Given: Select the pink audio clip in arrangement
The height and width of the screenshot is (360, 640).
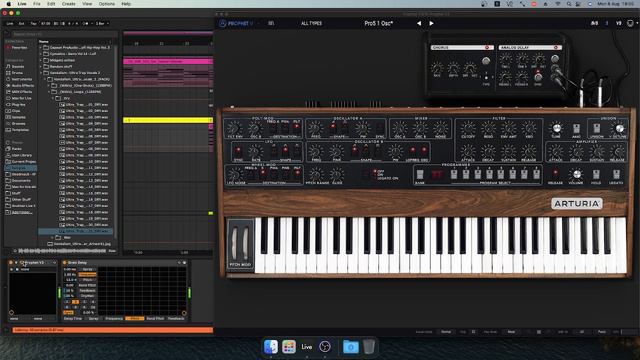Looking at the screenshot, I should click(x=168, y=61).
